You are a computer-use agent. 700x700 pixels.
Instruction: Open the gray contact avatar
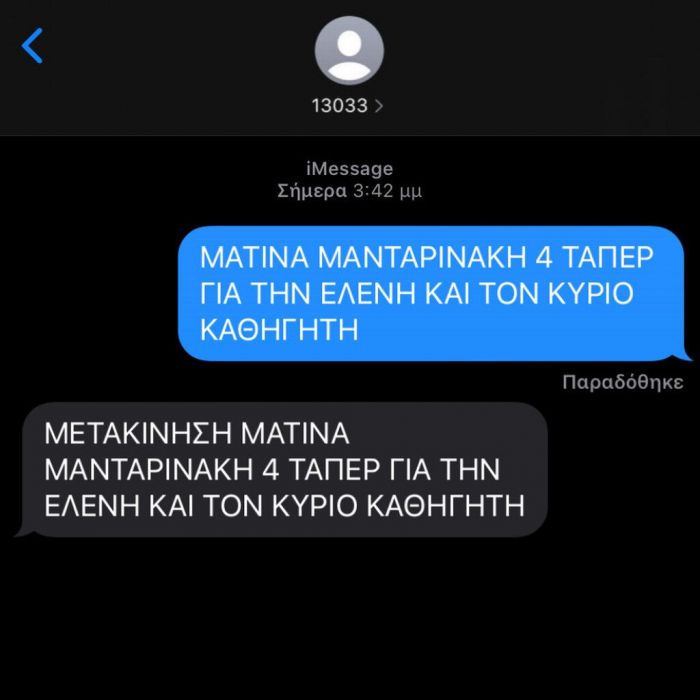[x=349, y=50]
